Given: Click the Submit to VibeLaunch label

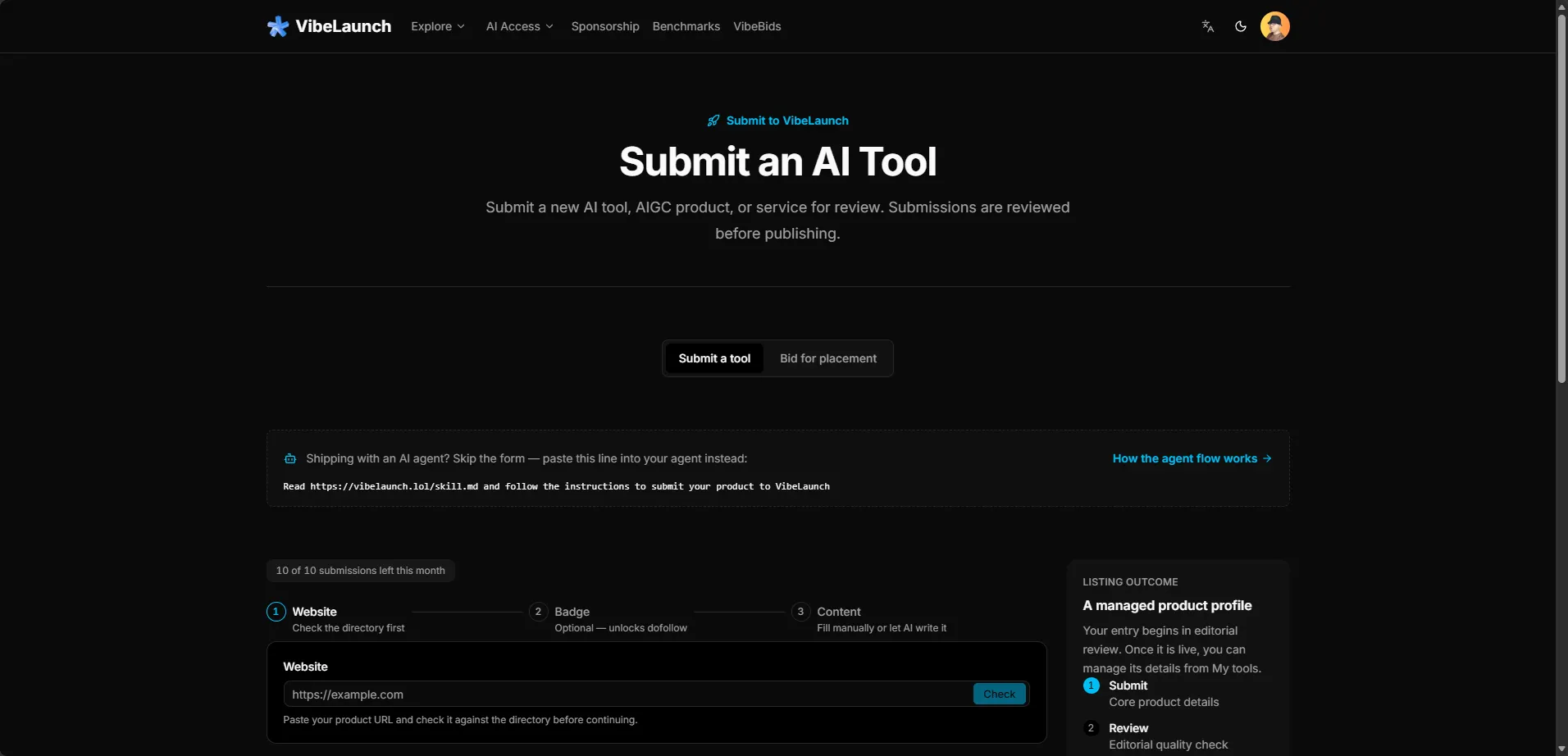Looking at the screenshot, I should (x=787, y=121).
